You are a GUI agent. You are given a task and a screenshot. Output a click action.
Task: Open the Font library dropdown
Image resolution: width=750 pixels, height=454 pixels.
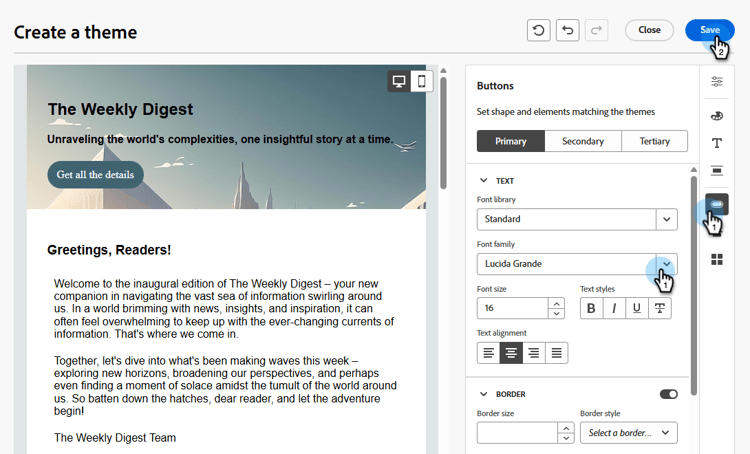(x=577, y=219)
